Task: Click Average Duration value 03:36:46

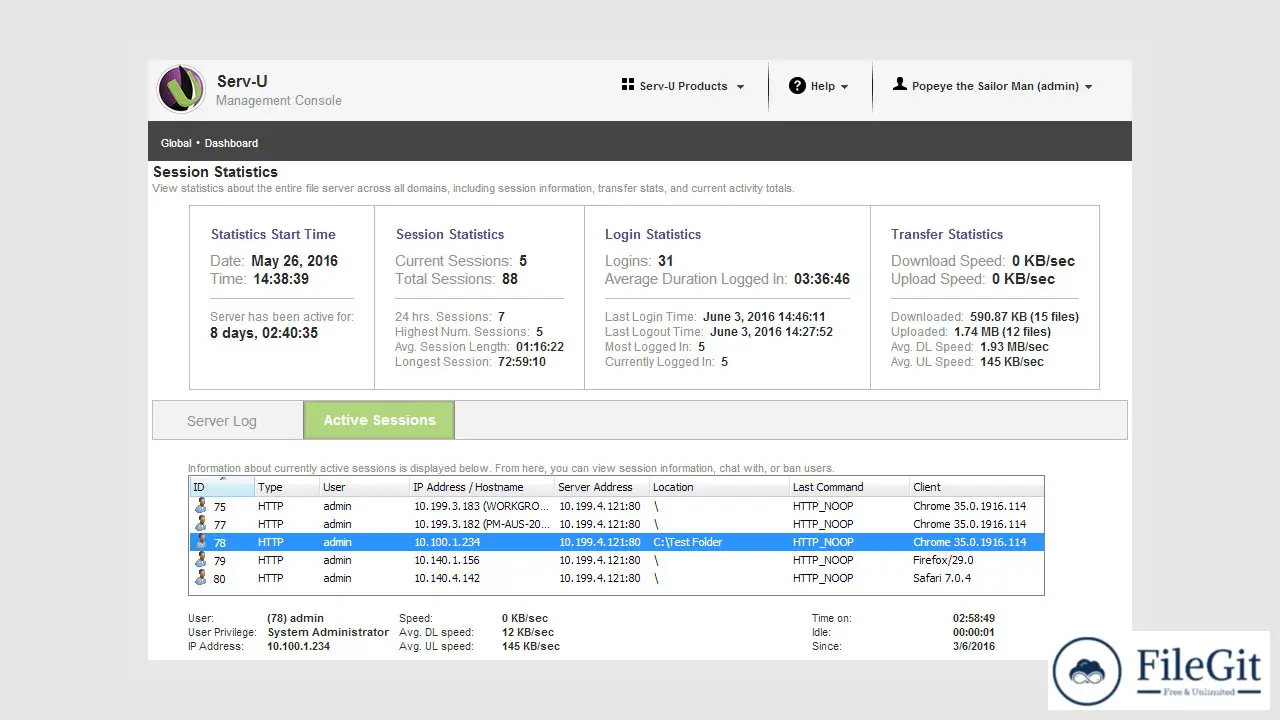Action: point(822,279)
